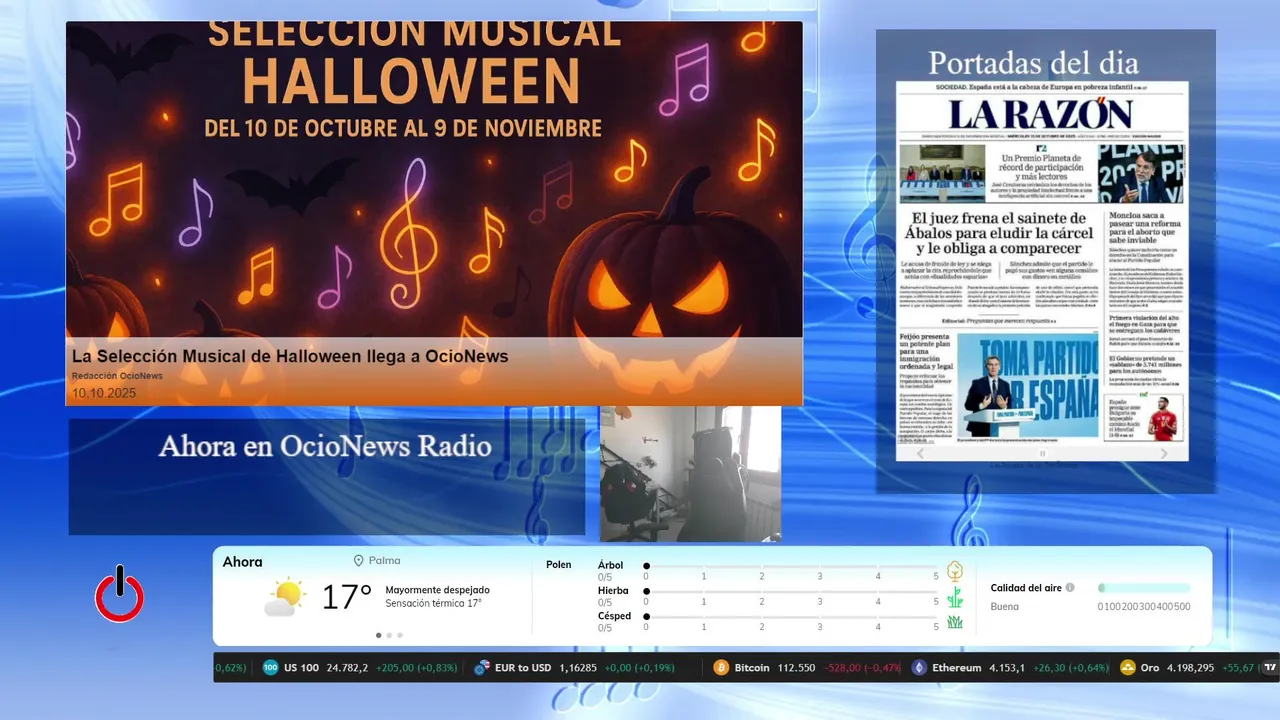The width and height of the screenshot is (1280, 720).
Task: Click Bitcoin's -528,00 red change value
Action: [844, 668]
